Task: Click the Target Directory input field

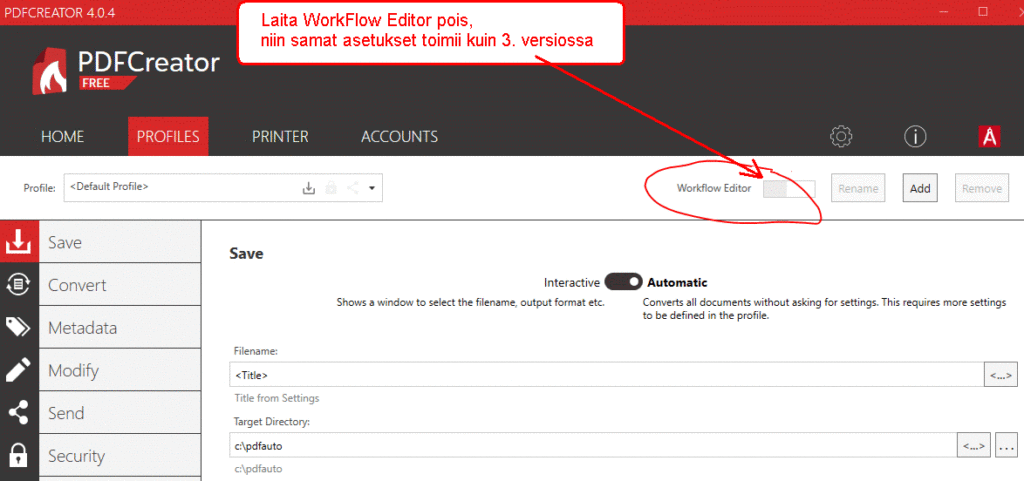Action: click(593, 446)
